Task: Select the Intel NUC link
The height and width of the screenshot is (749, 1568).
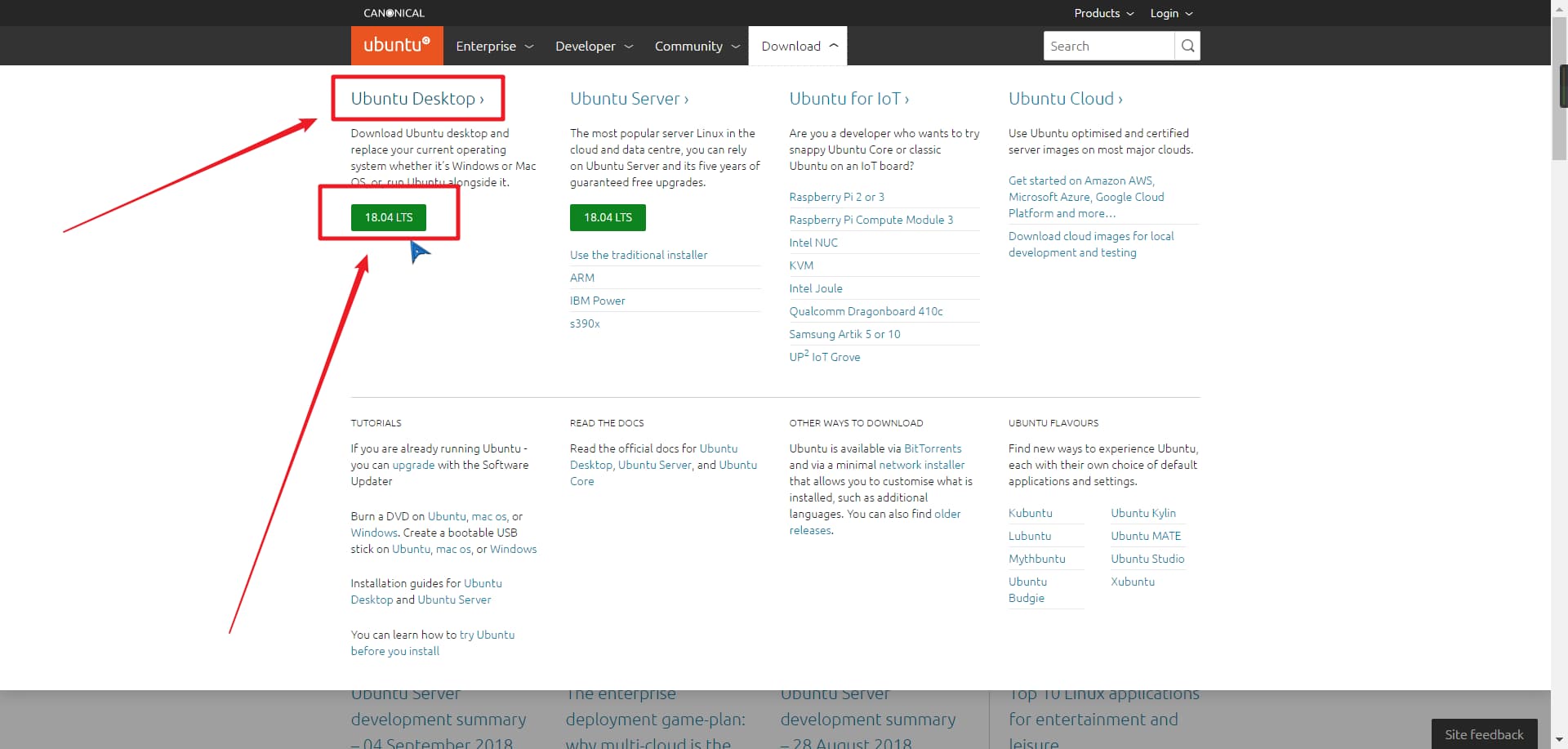Action: coord(813,243)
